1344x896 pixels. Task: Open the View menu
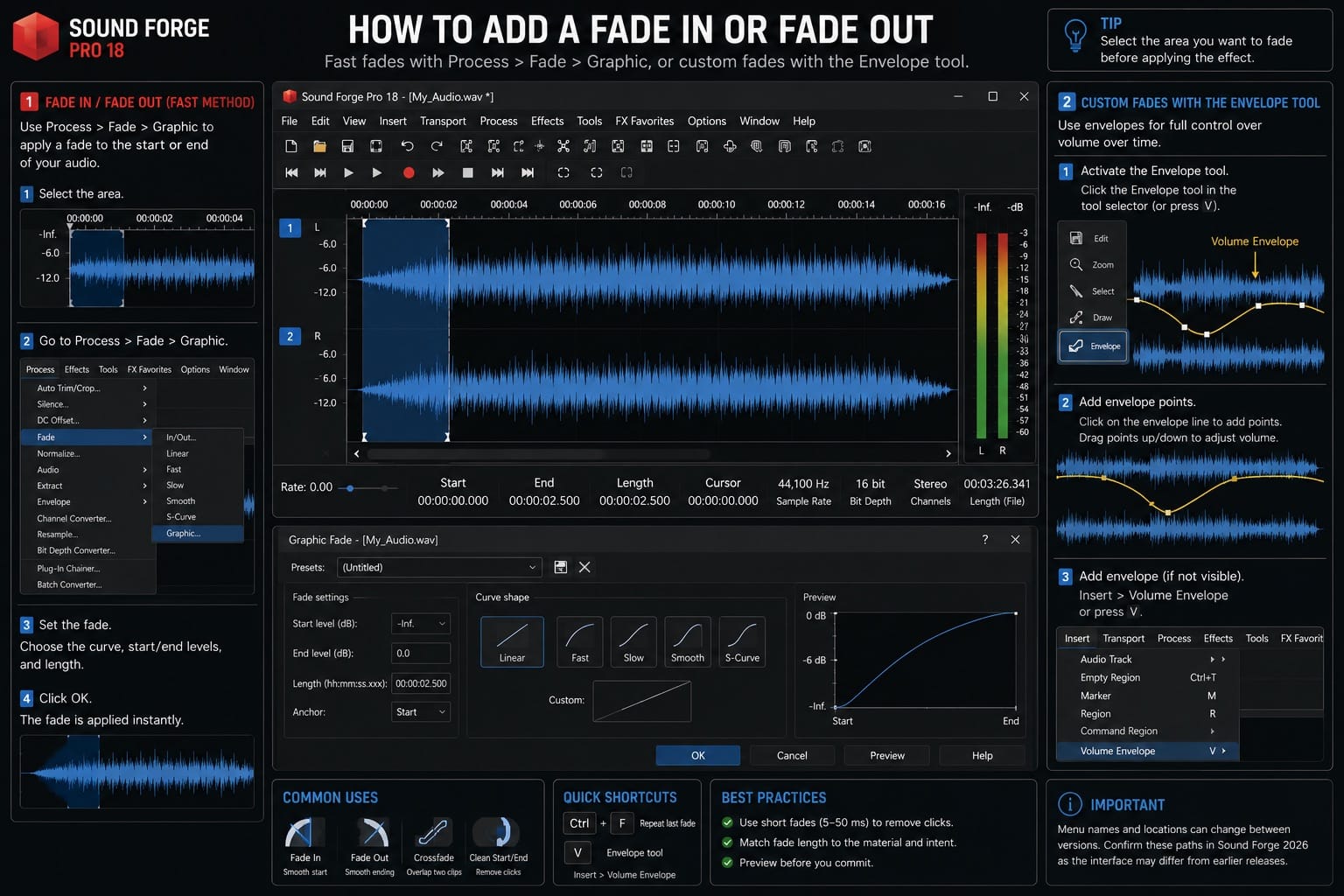(x=354, y=121)
